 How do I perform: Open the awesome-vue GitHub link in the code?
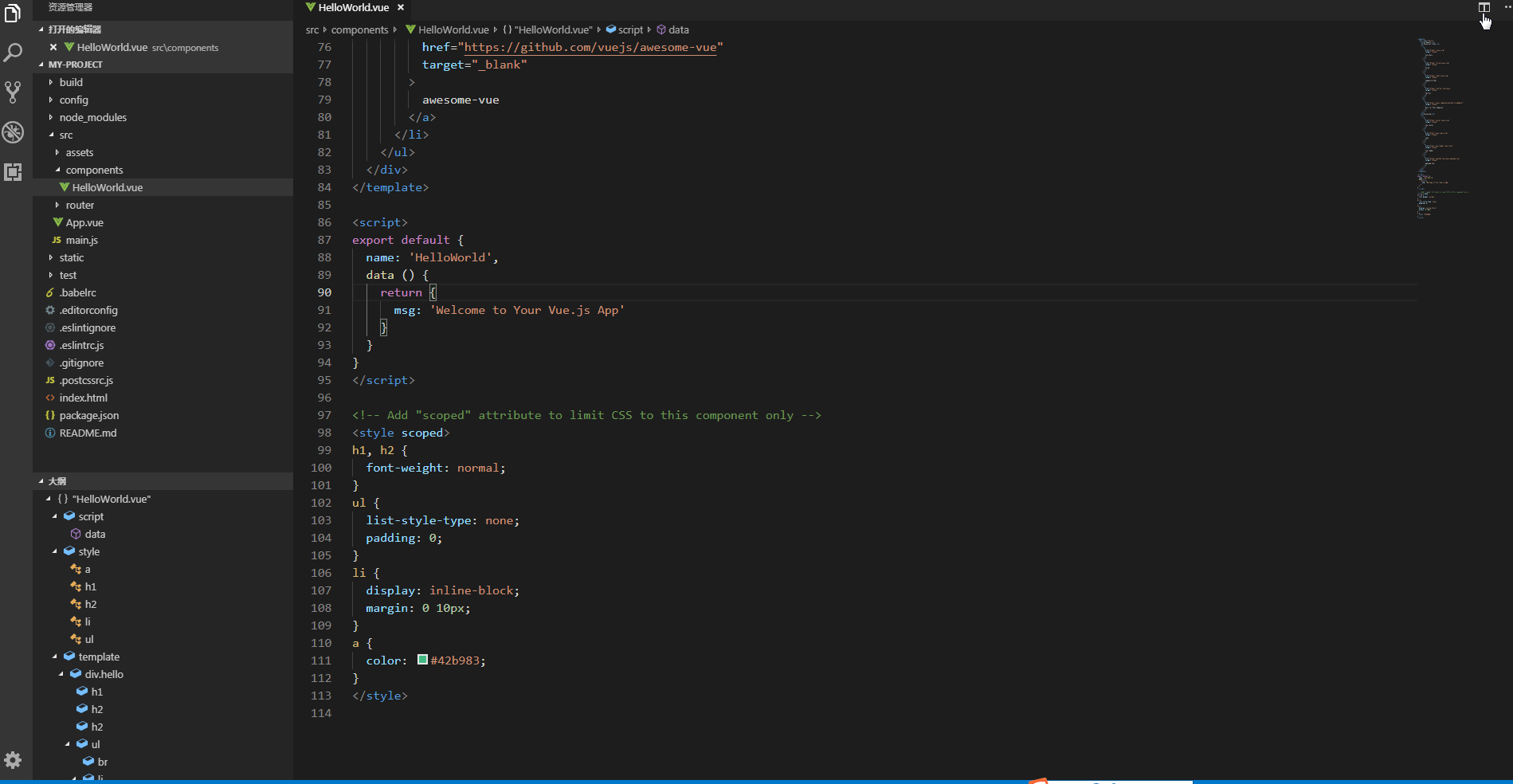click(x=590, y=47)
